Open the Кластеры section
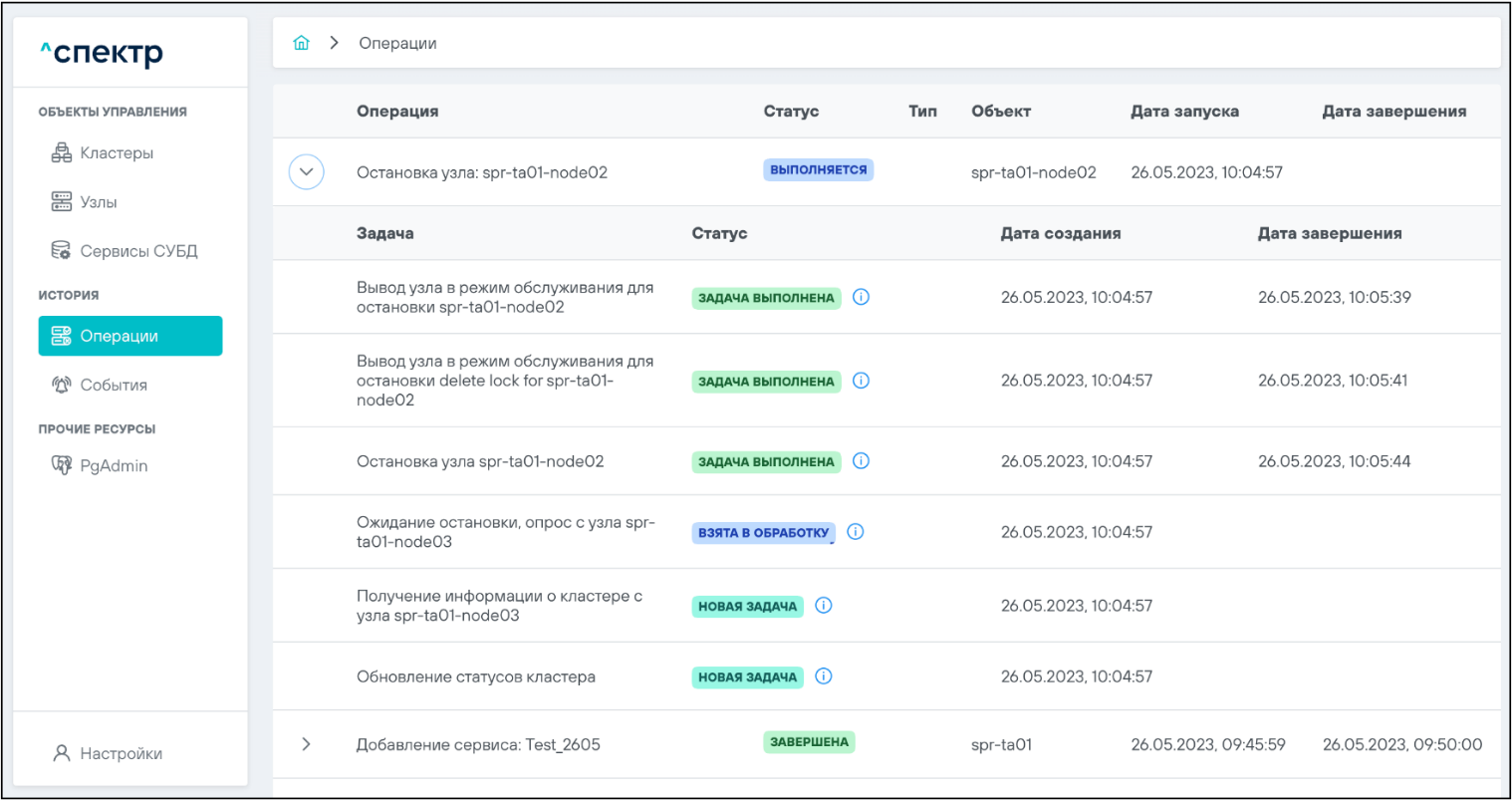 (116, 153)
